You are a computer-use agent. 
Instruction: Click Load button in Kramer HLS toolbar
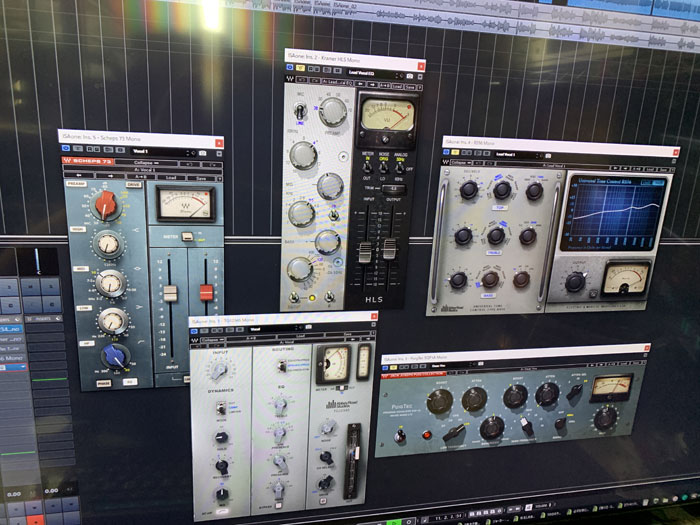point(396,87)
